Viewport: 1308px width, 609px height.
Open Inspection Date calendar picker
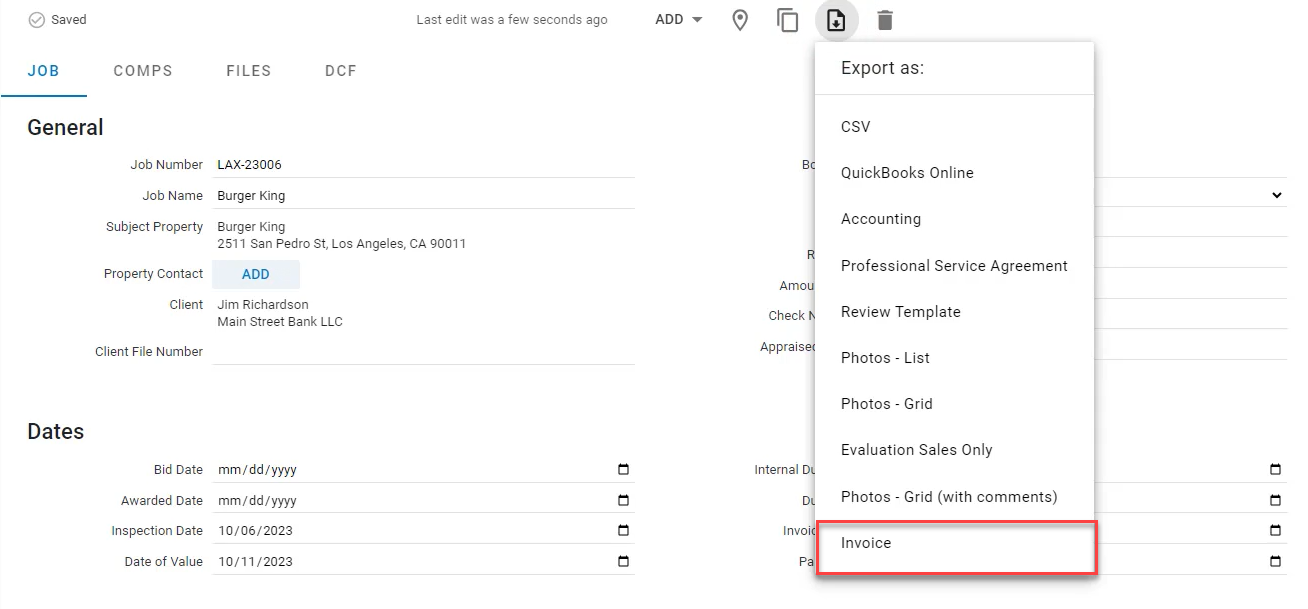[x=624, y=531]
